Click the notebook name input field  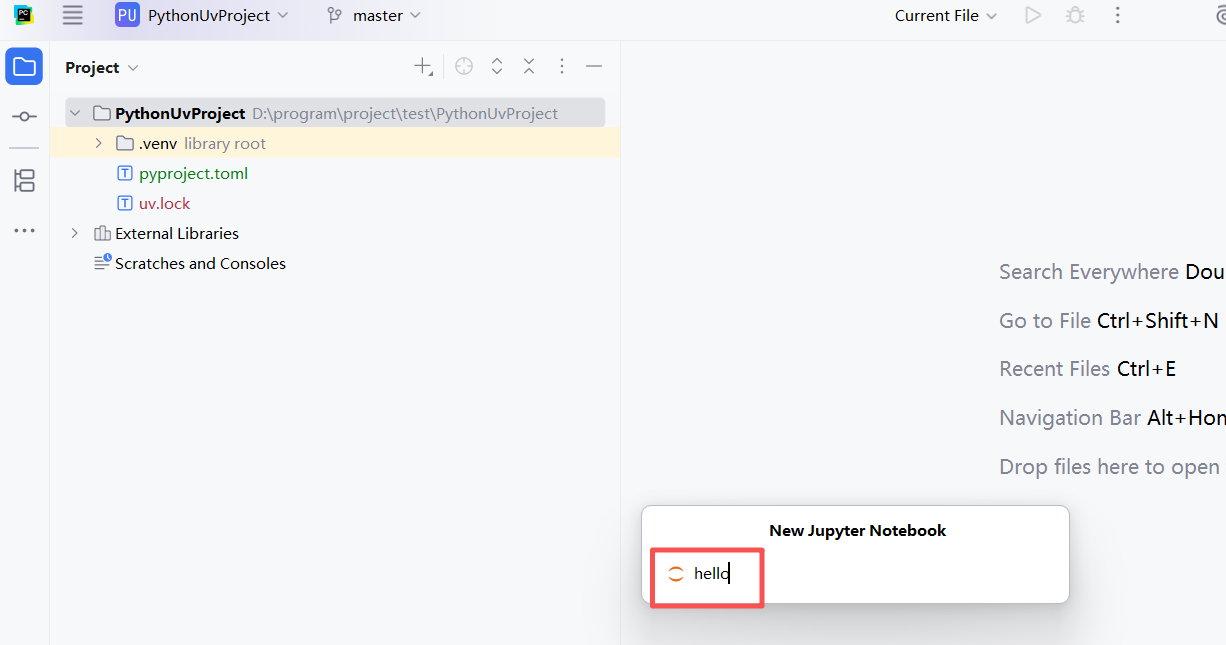(856, 573)
